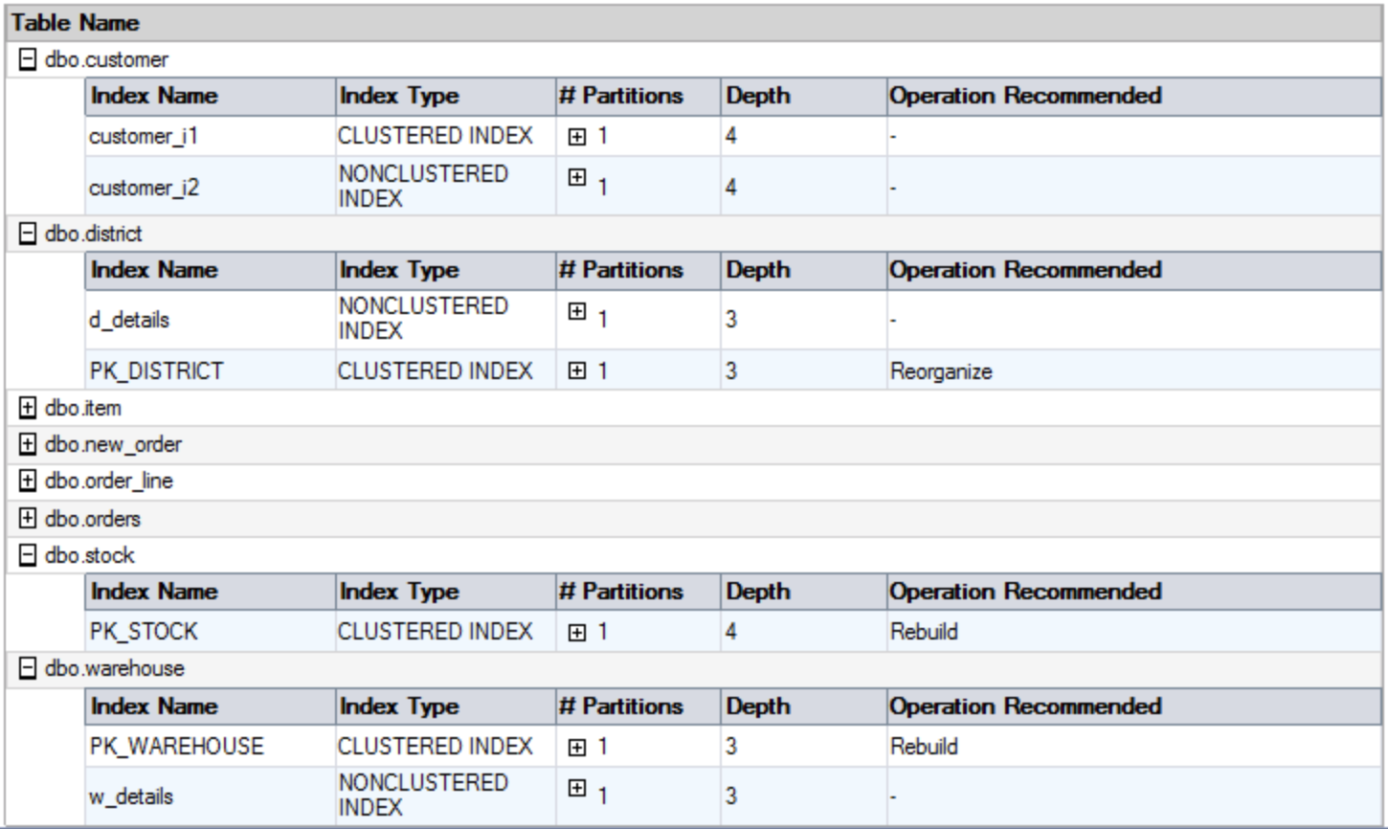Click Operation Recommended header under dbo.warehouse
1388x829 pixels.
coord(1135,707)
